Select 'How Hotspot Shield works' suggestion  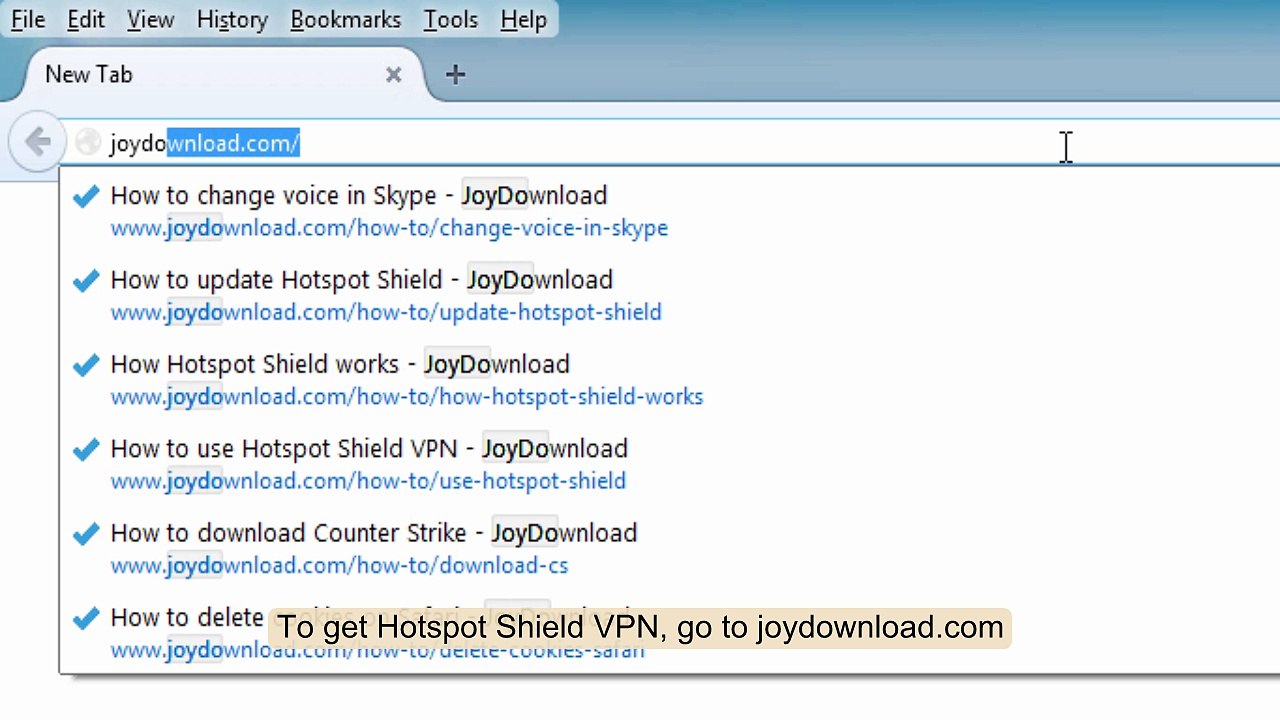[340, 365]
